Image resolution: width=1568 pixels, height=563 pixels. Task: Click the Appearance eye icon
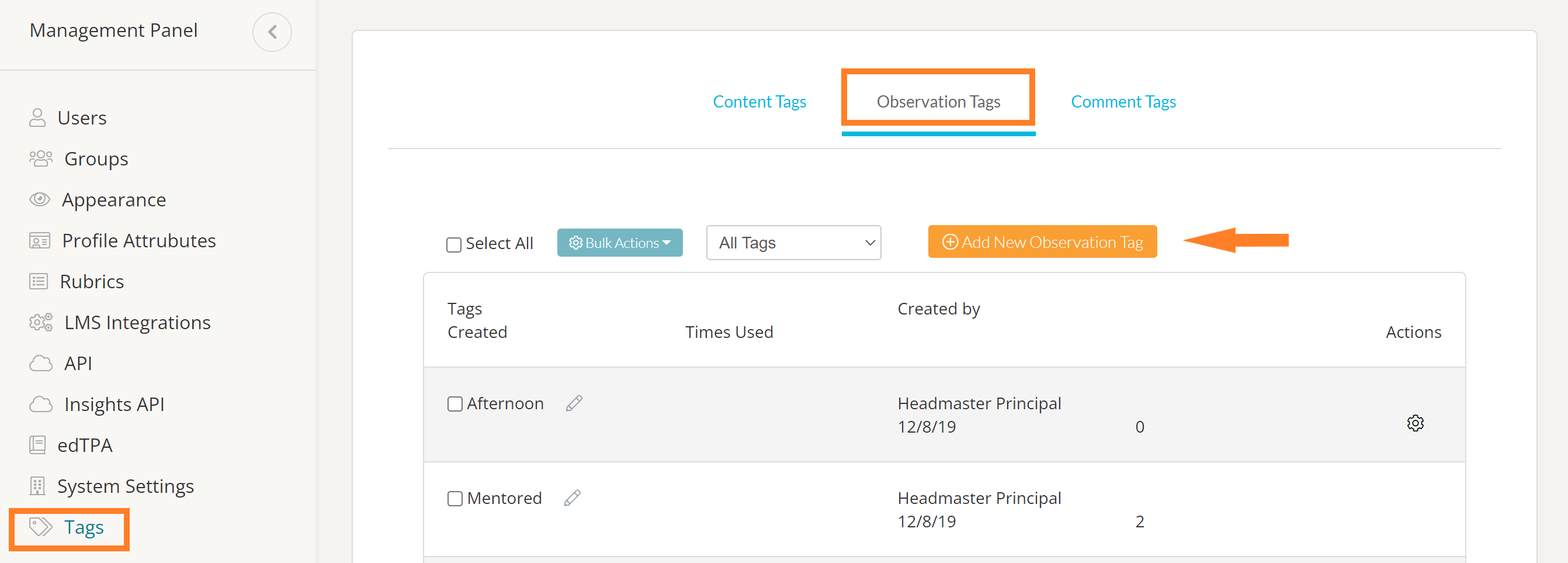[x=40, y=199]
